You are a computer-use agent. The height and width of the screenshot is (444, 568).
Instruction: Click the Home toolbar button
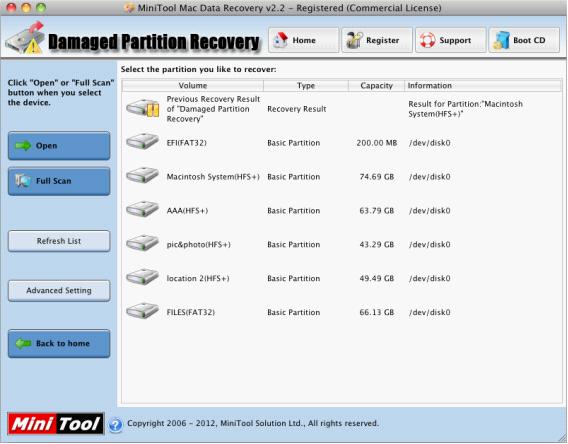click(304, 40)
